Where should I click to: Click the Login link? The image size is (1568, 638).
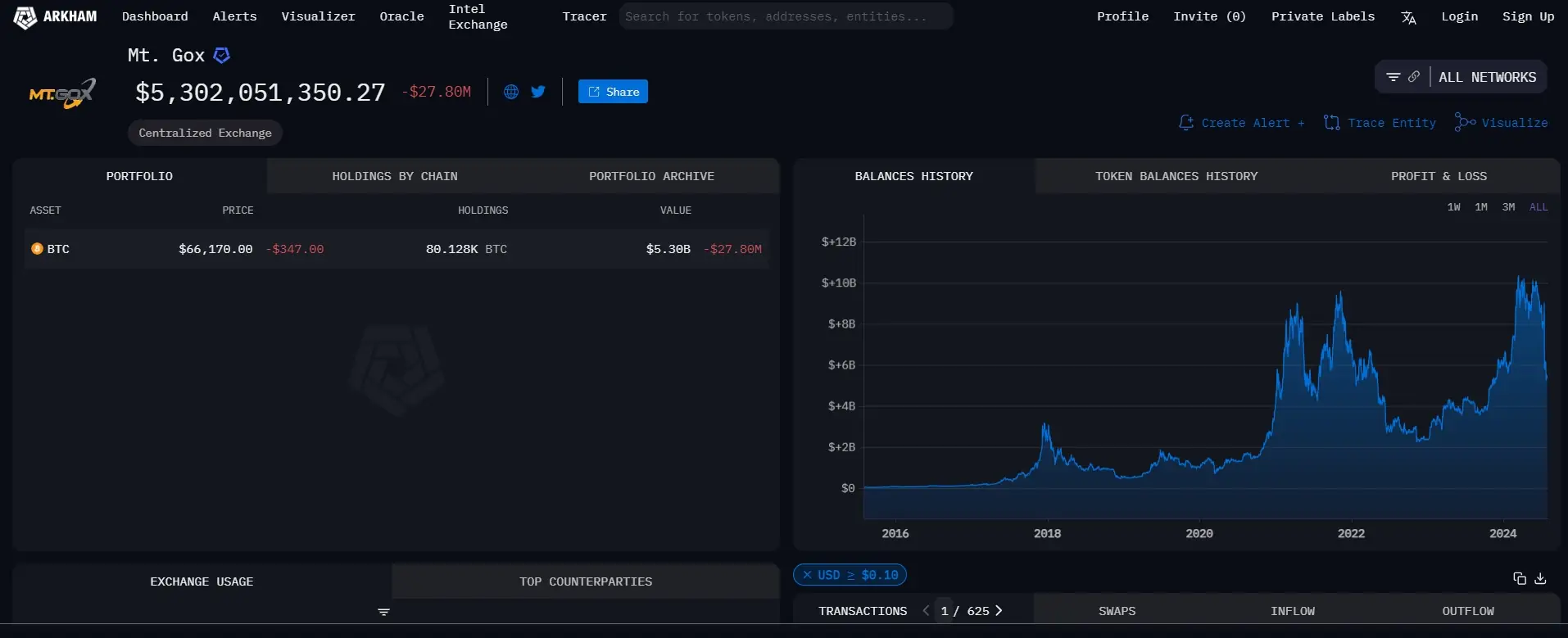[x=1460, y=16]
